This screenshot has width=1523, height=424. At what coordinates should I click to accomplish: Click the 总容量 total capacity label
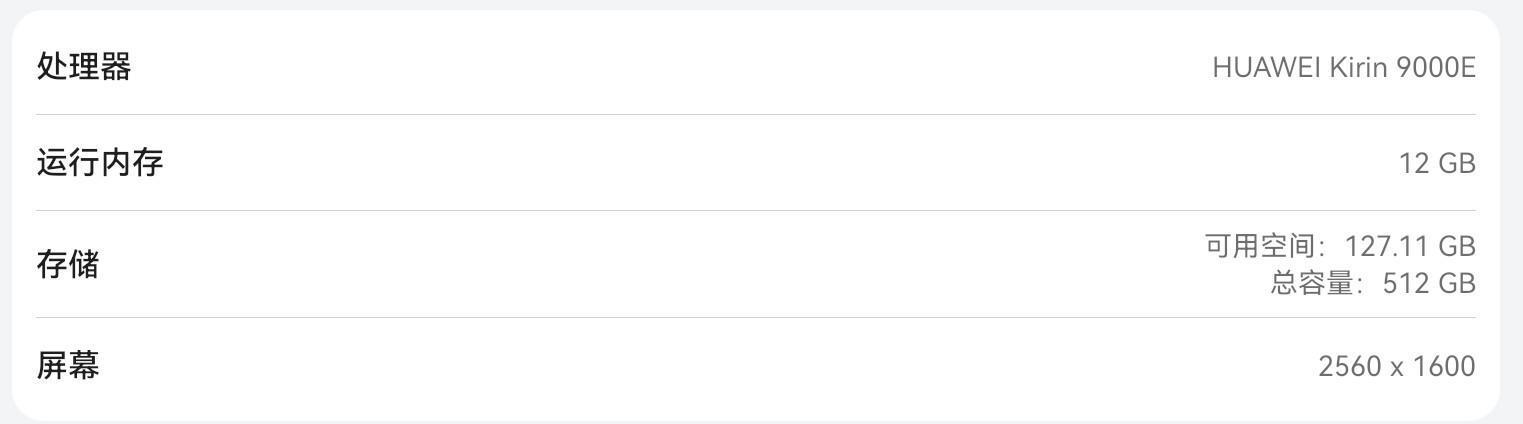[x=1318, y=283]
